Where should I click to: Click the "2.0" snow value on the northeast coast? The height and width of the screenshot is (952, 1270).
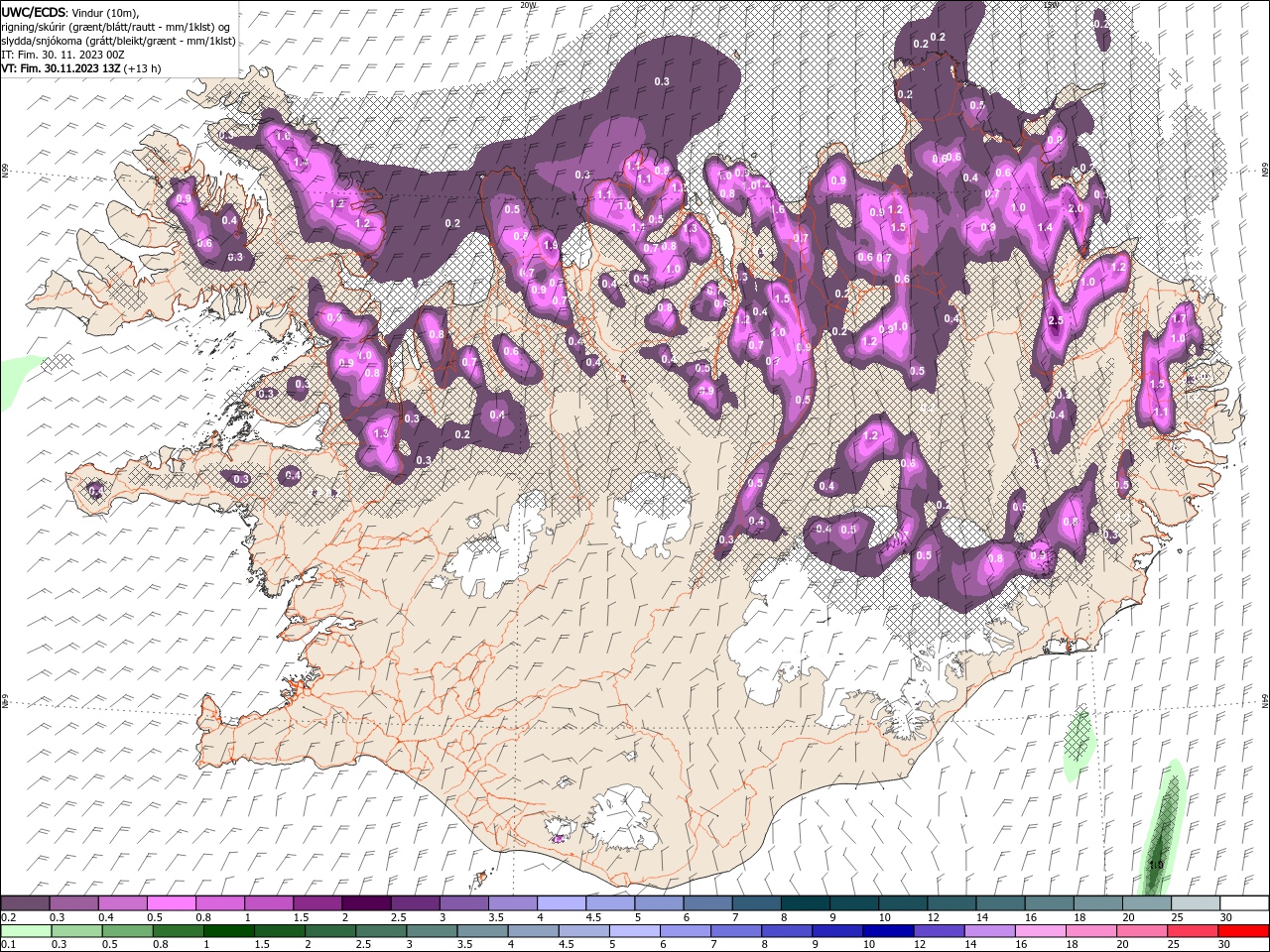tap(1076, 209)
